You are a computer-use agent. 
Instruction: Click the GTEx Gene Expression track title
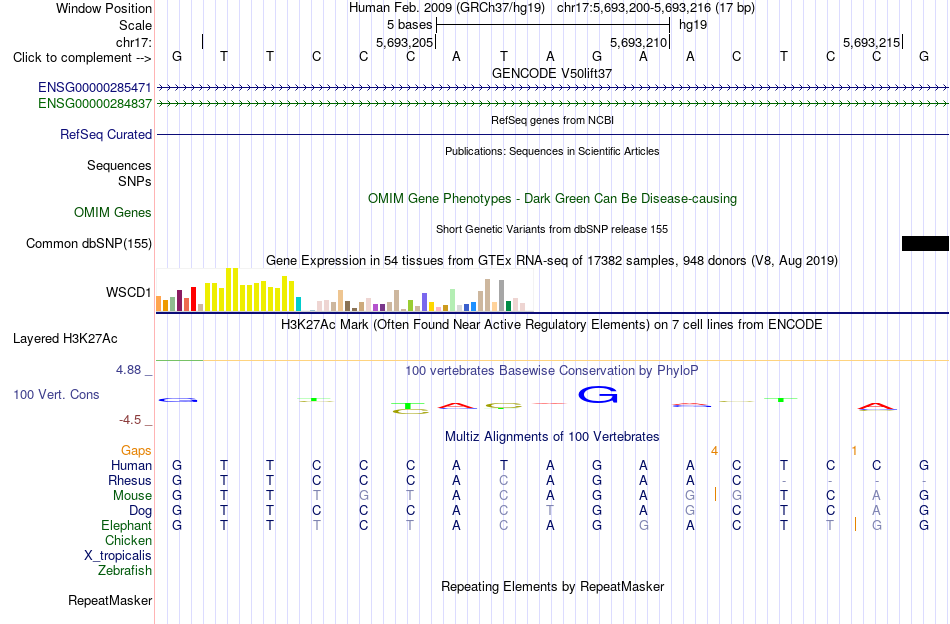pyautogui.click(x=552, y=261)
